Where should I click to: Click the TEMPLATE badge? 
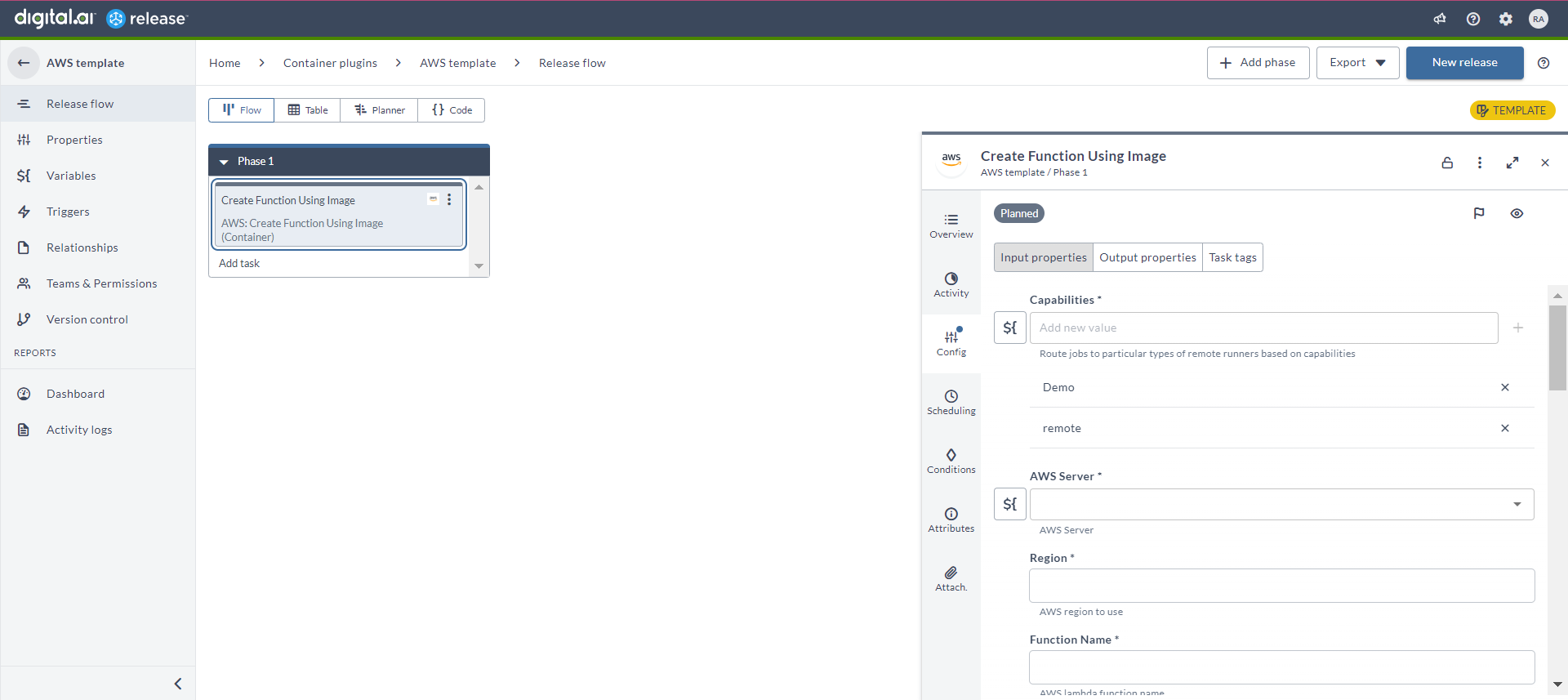pos(1512,110)
